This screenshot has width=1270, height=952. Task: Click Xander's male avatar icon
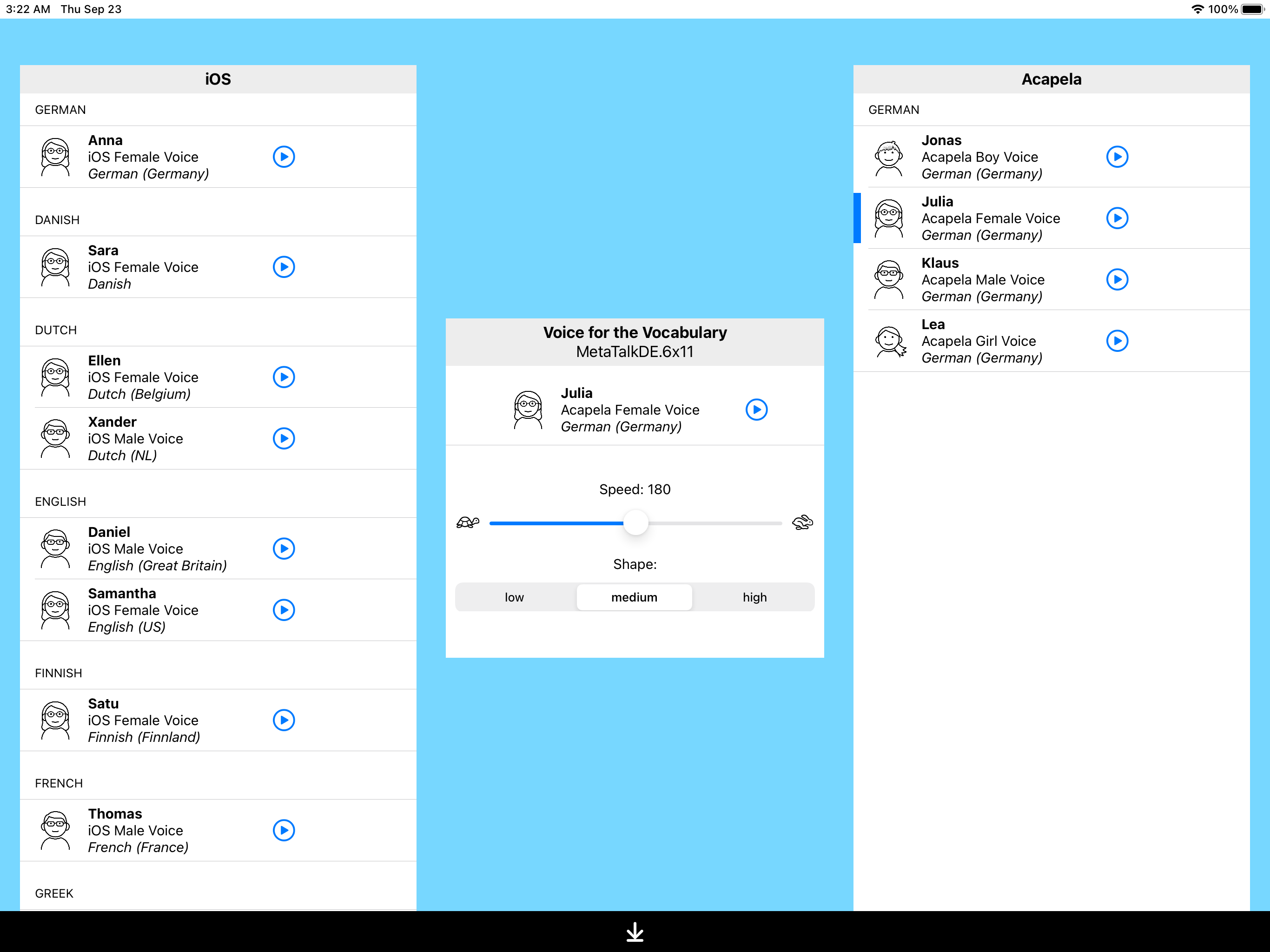[x=56, y=439]
